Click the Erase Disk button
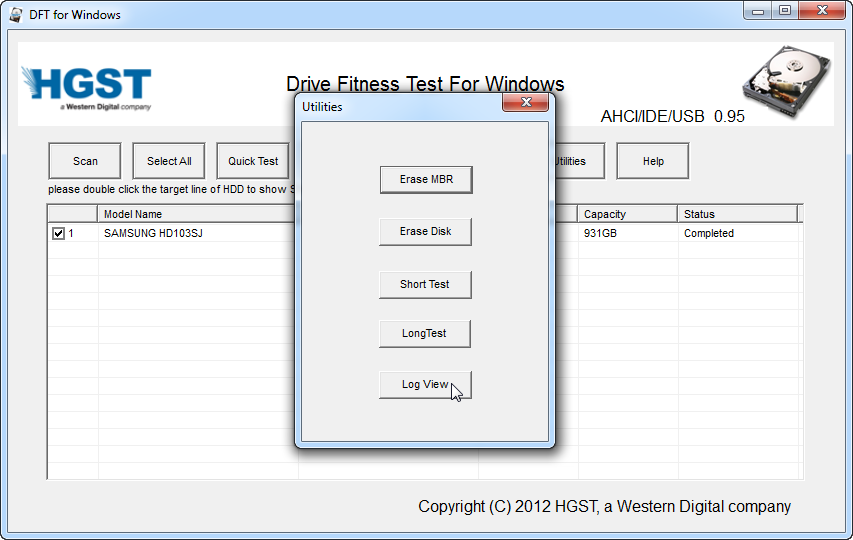 pyautogui.click(x=425, y=232)
